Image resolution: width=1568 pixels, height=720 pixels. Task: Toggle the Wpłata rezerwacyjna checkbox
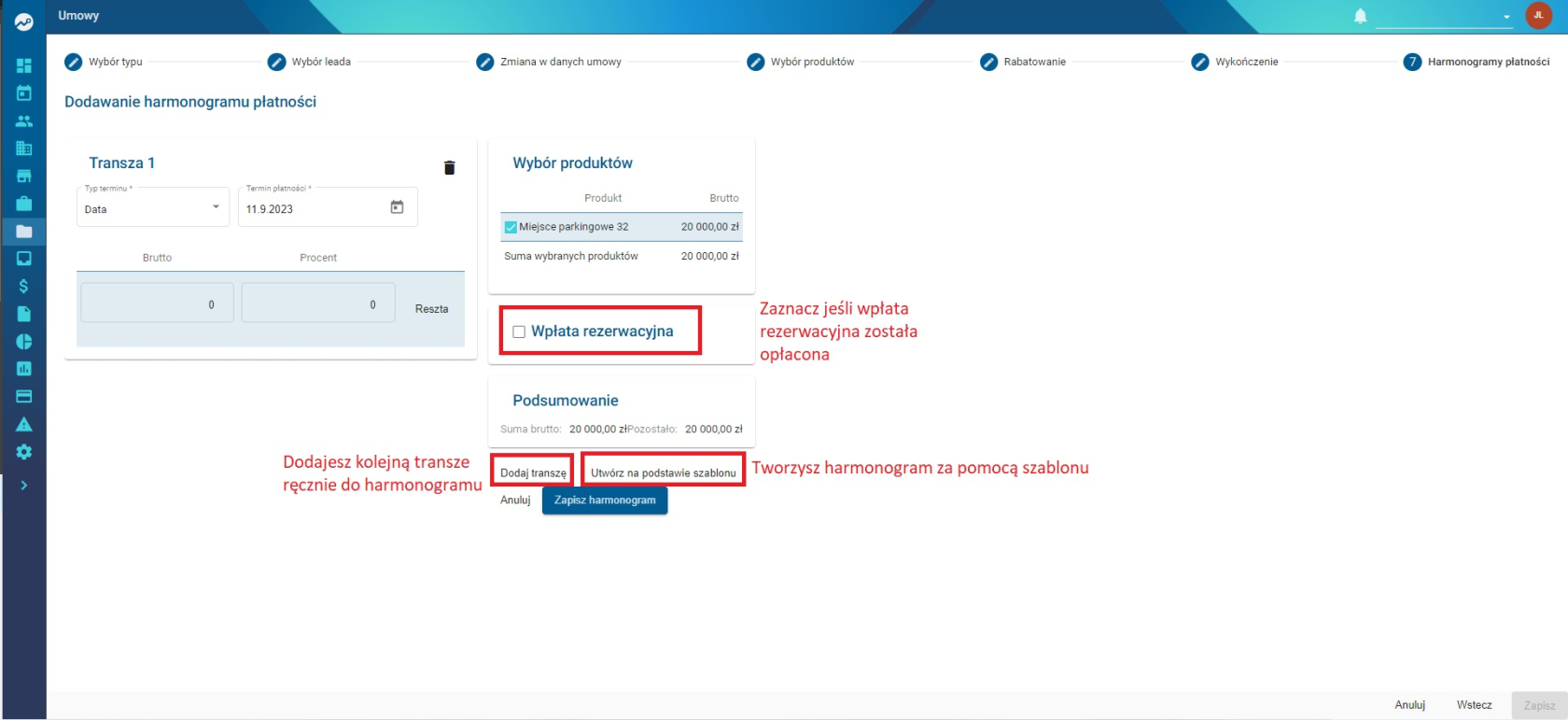pyautogui.click(x=519, y=332)
